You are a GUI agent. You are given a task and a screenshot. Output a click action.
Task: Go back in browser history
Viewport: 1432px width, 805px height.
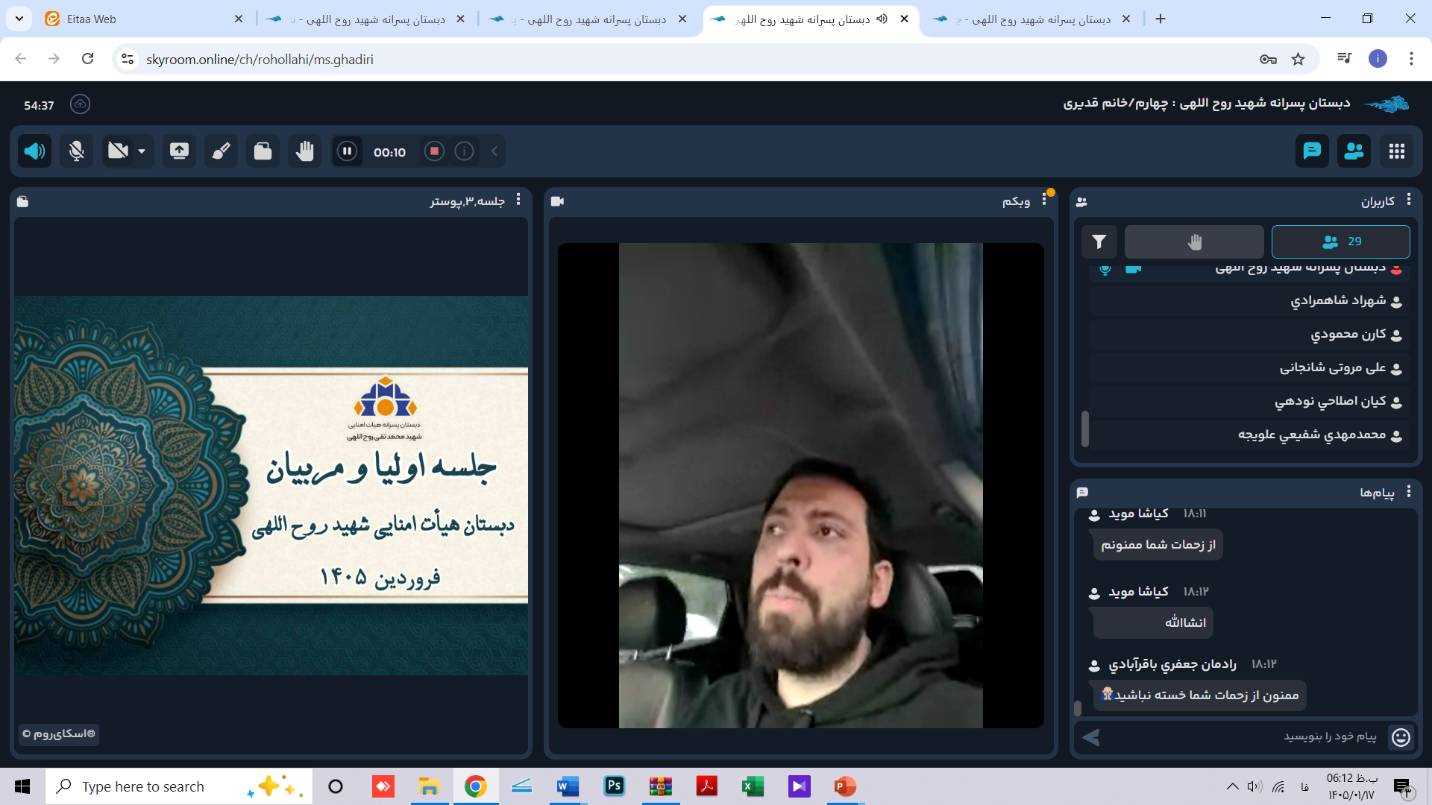[21, 59]
